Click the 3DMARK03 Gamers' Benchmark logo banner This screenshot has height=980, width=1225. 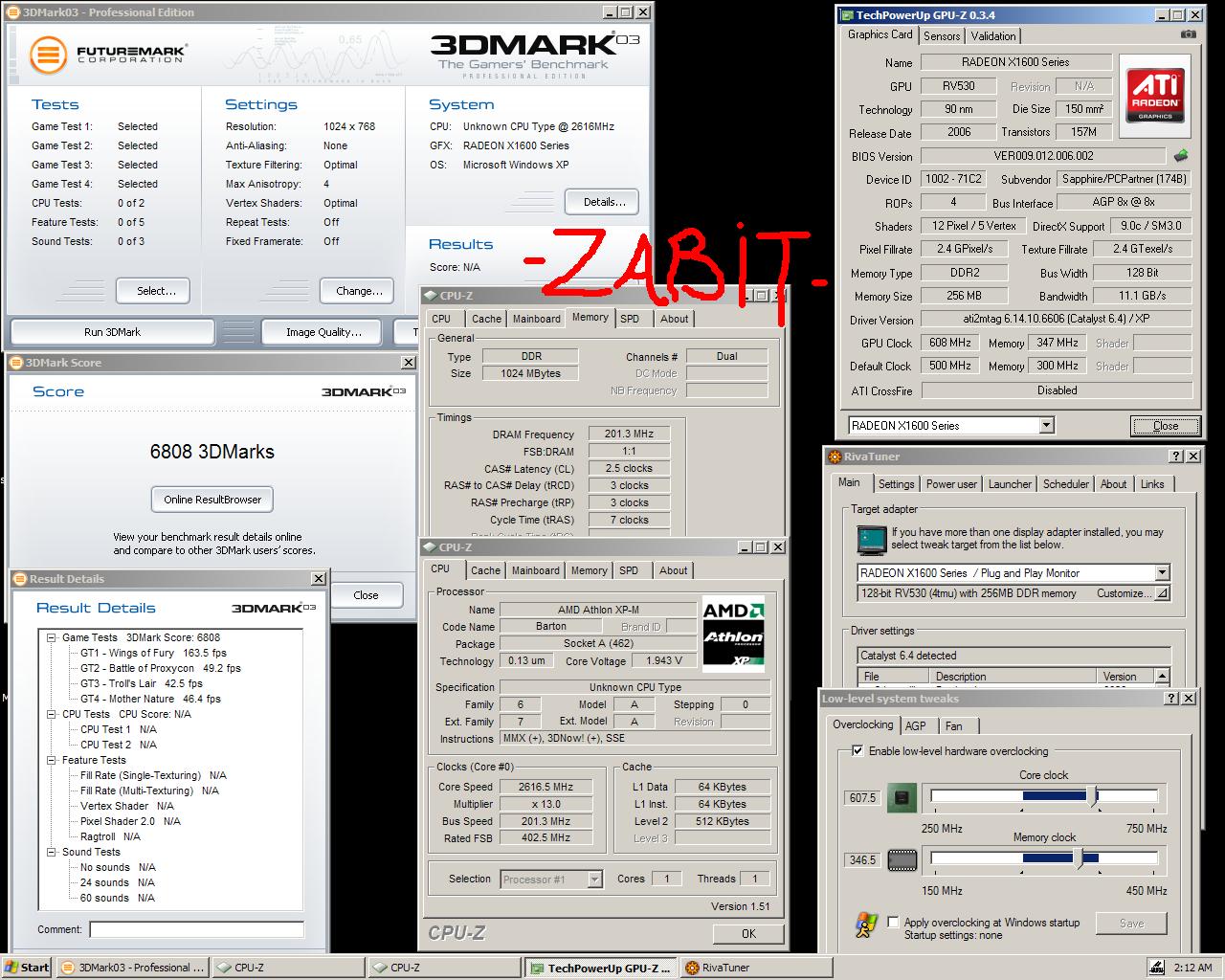point(535,56)
